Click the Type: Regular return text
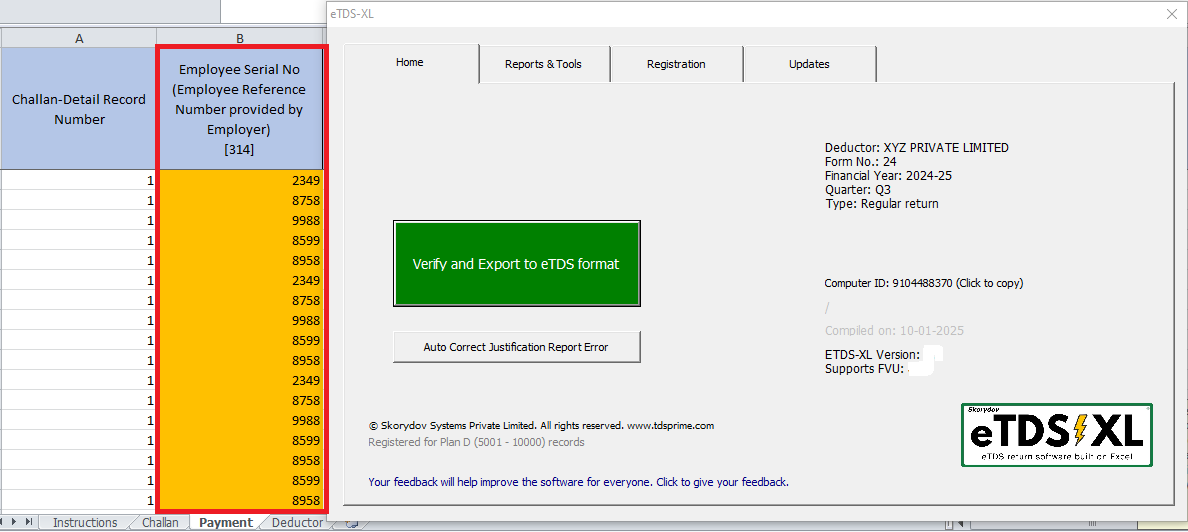 pos(881,204)
